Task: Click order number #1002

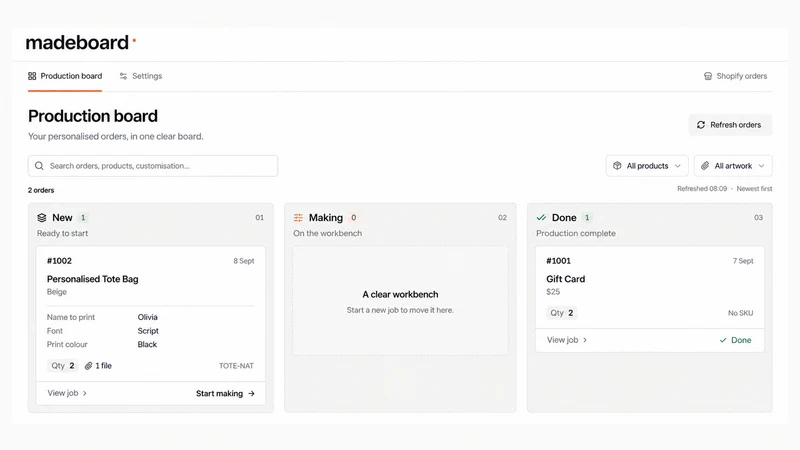Action: pyautogui.click(x=59, y=261)
